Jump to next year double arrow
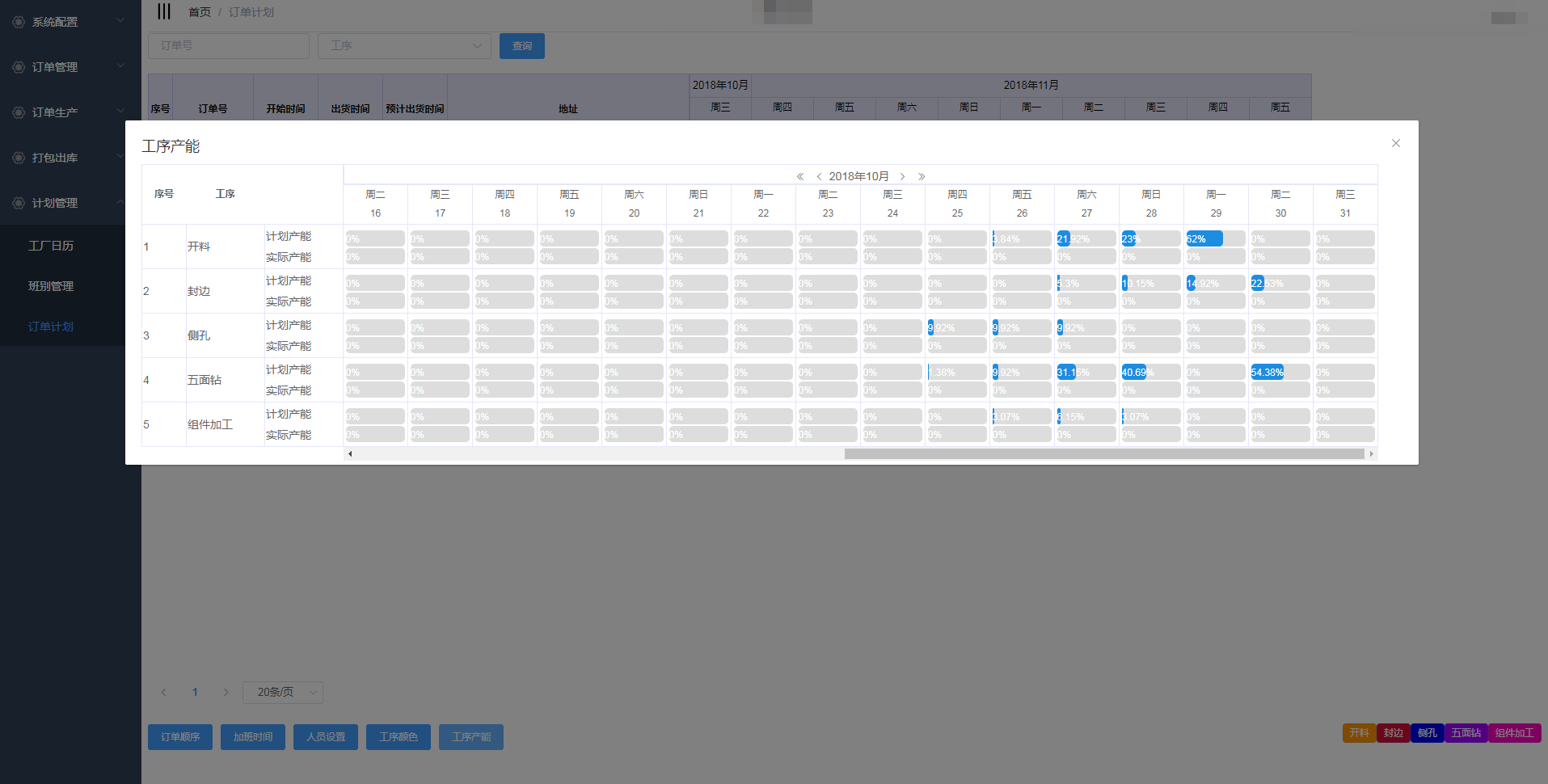The width and height of the screenshot is (1548, 784). tap(921, 176)
